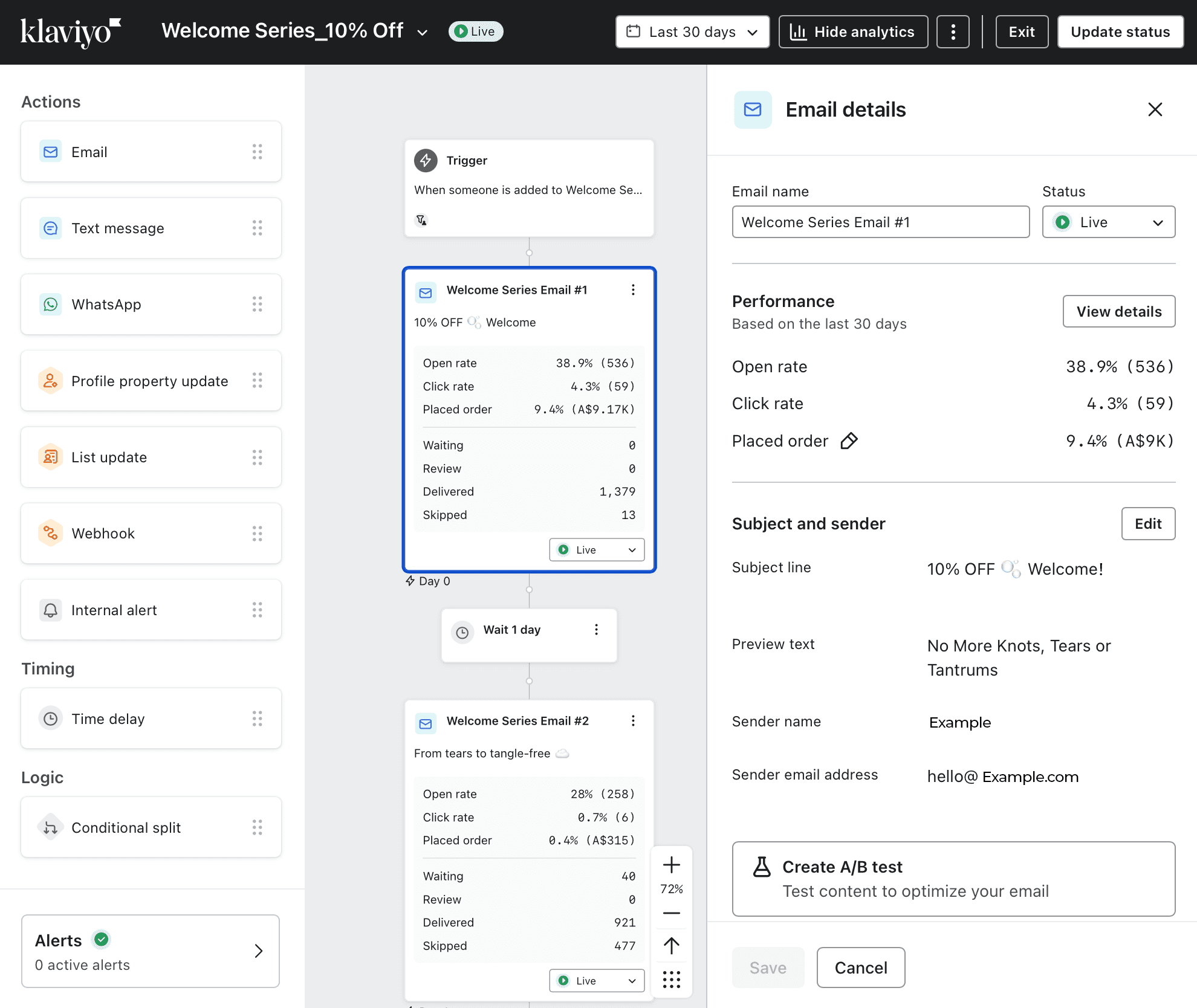The image size is (1197, 1008).
Task: Click Hide analytics button
Action: pyautogui.click(x=853, y=32)
